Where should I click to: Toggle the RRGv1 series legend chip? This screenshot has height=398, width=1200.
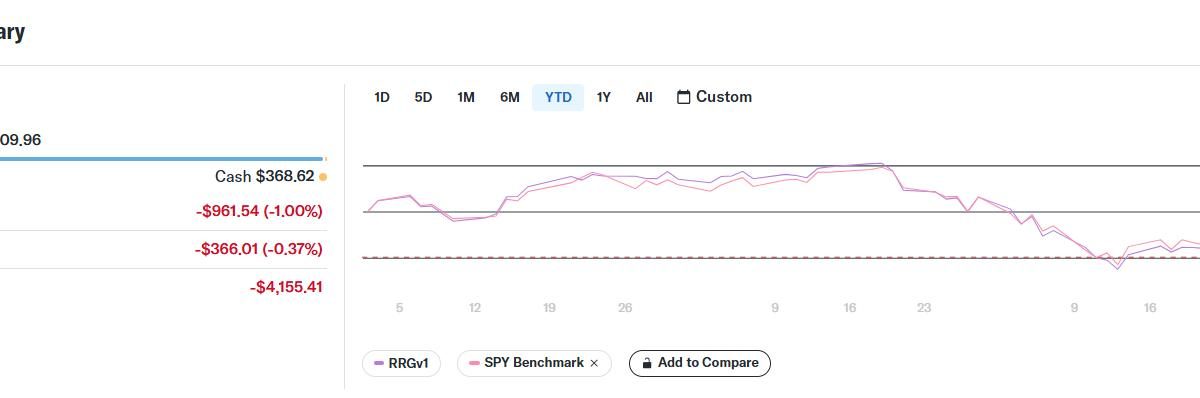coord(401,363)
